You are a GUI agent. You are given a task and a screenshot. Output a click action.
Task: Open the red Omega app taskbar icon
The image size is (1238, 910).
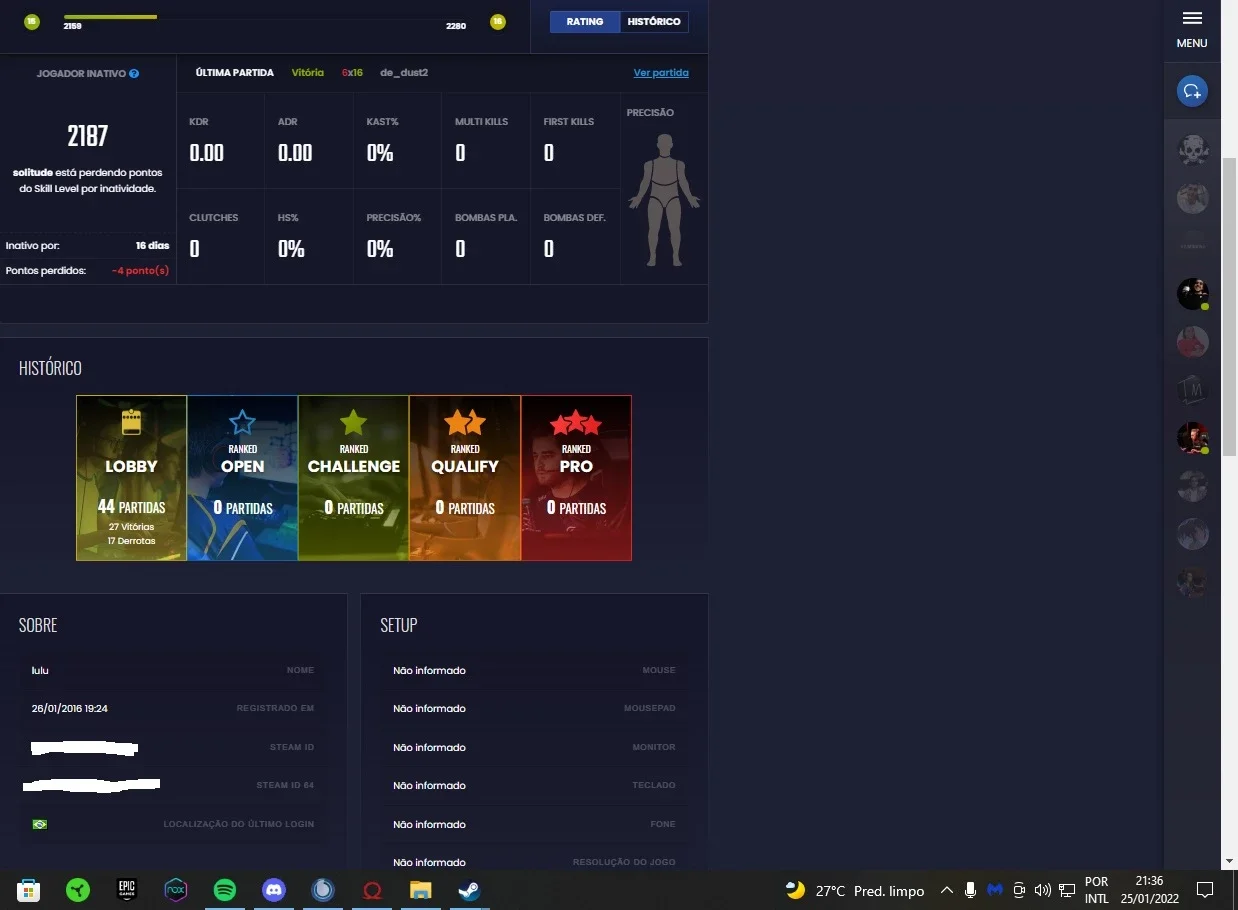pyautogui.click(x=372, y=890)
